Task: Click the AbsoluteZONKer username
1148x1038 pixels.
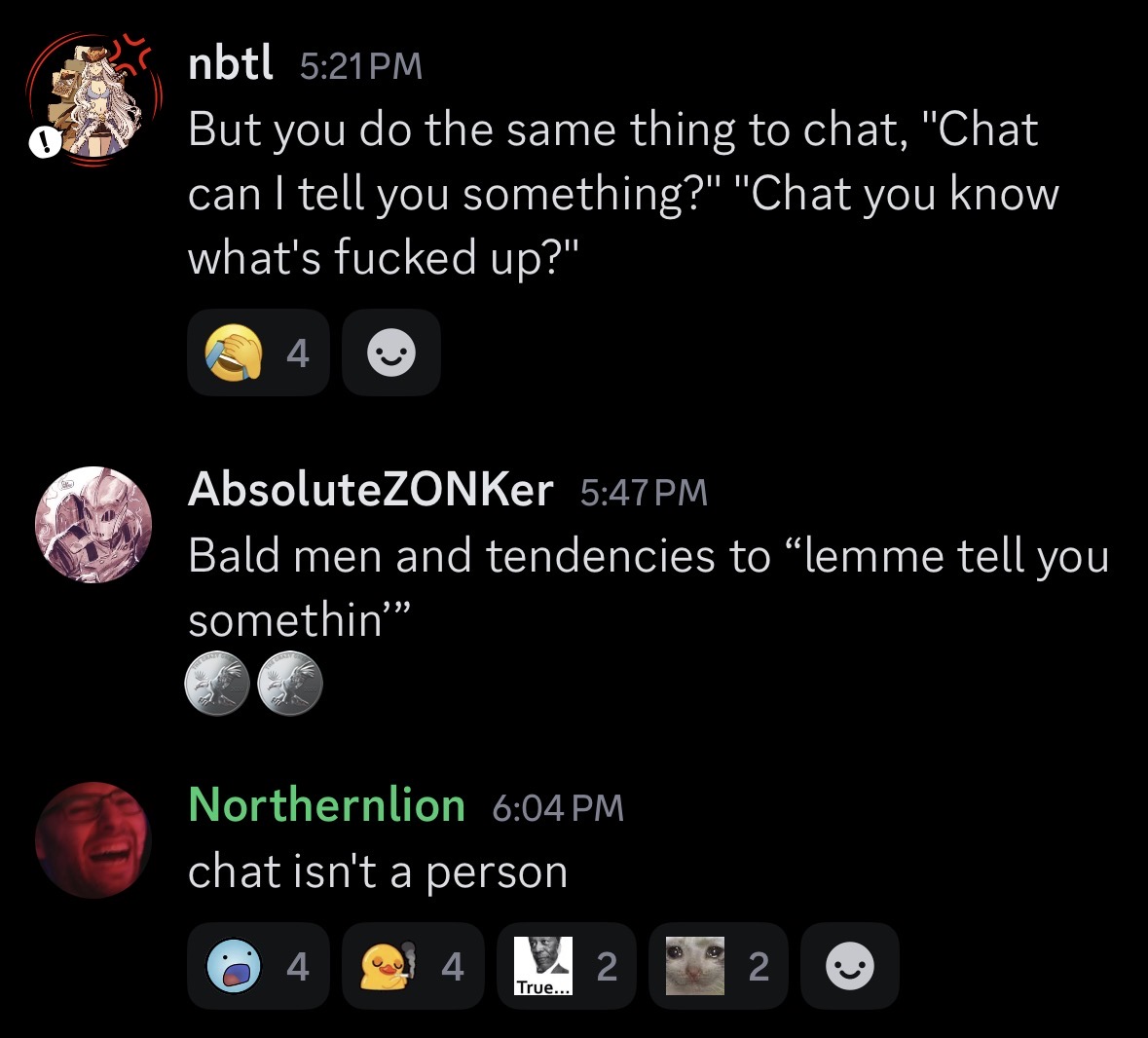Action: pyautogui.click(x=370, y=489)
